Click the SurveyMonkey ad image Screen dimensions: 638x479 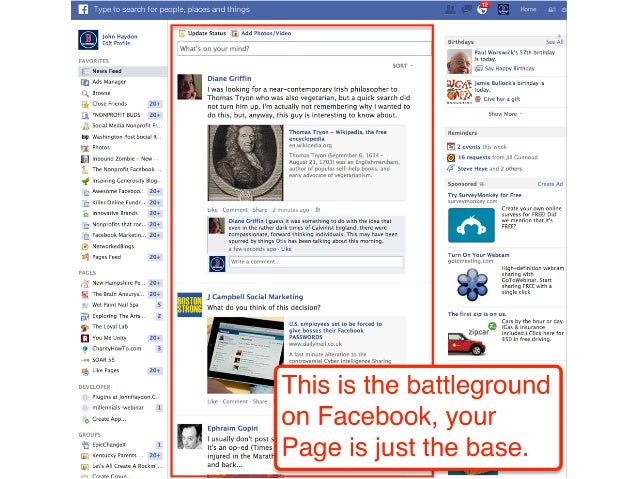[471, 225]
